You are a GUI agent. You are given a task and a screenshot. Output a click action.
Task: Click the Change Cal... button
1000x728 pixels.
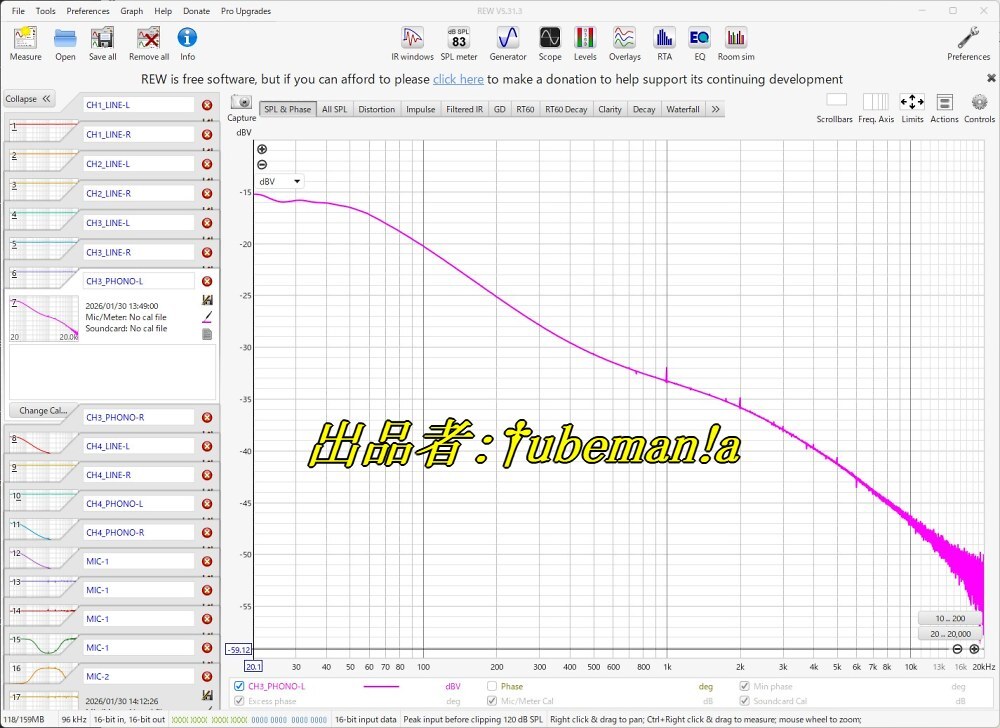(43, 411)
